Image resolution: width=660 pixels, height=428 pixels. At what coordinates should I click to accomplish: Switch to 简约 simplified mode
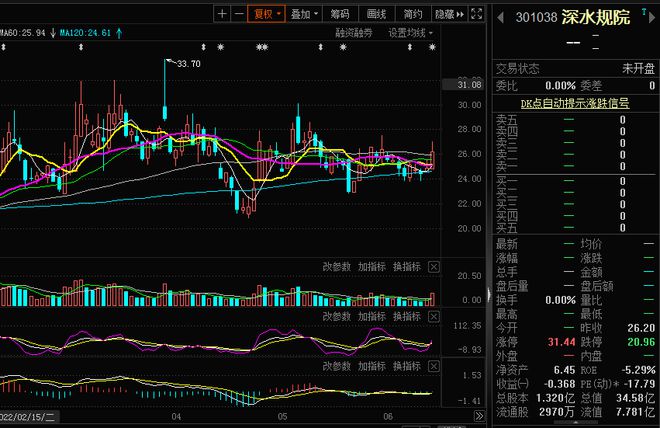pos(412,14)
